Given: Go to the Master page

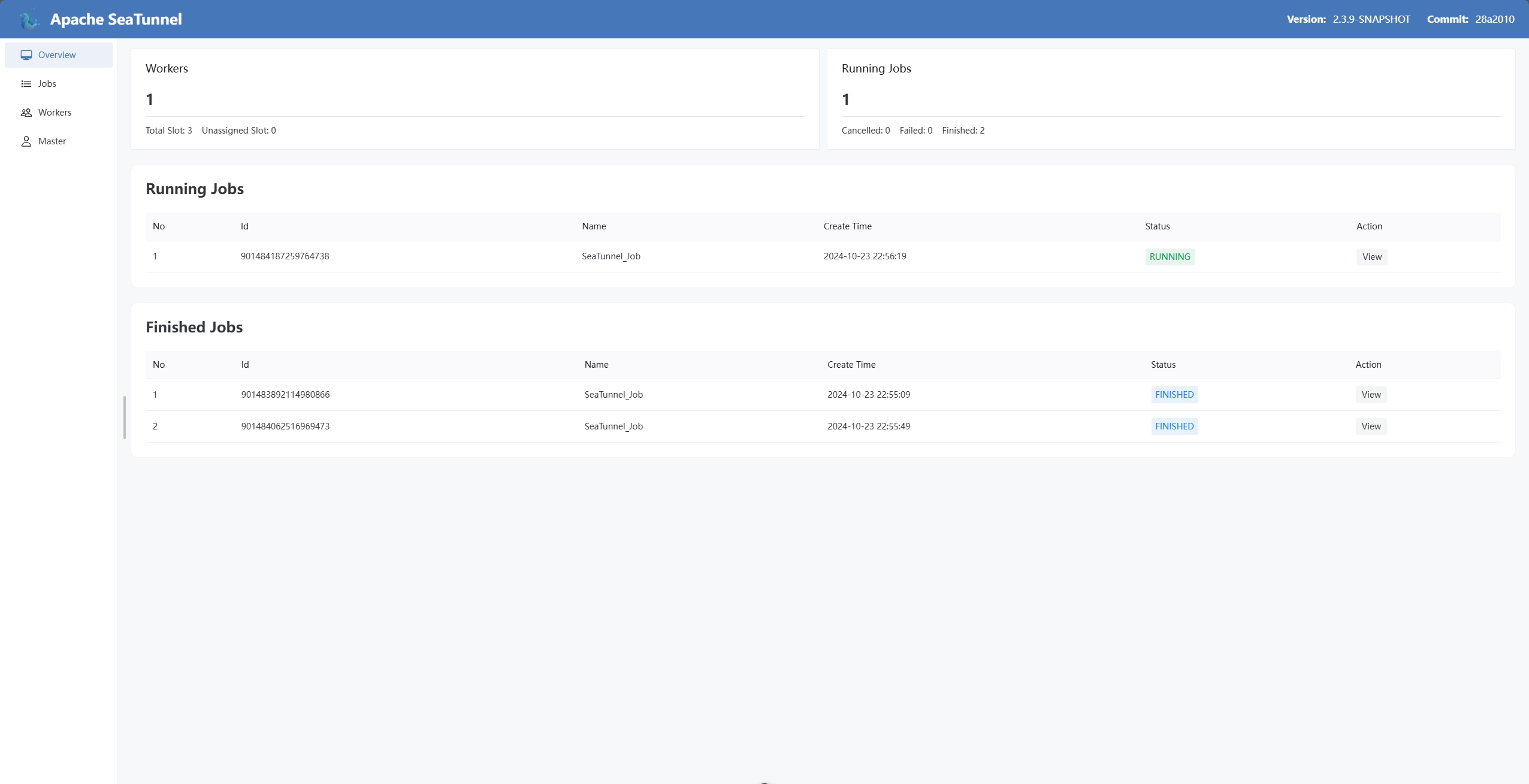Looking at the screenshot, I should pos(52,141).
